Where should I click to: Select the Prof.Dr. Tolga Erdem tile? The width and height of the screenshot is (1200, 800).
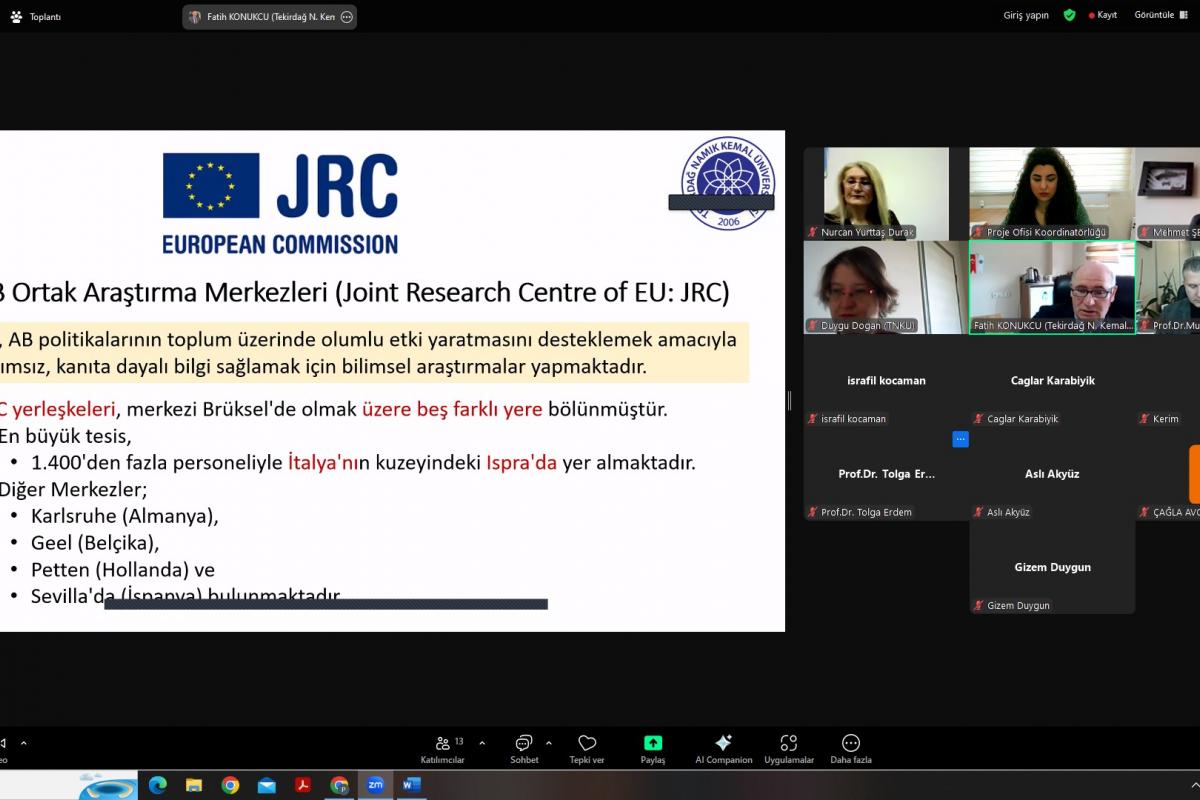(886, 474)
